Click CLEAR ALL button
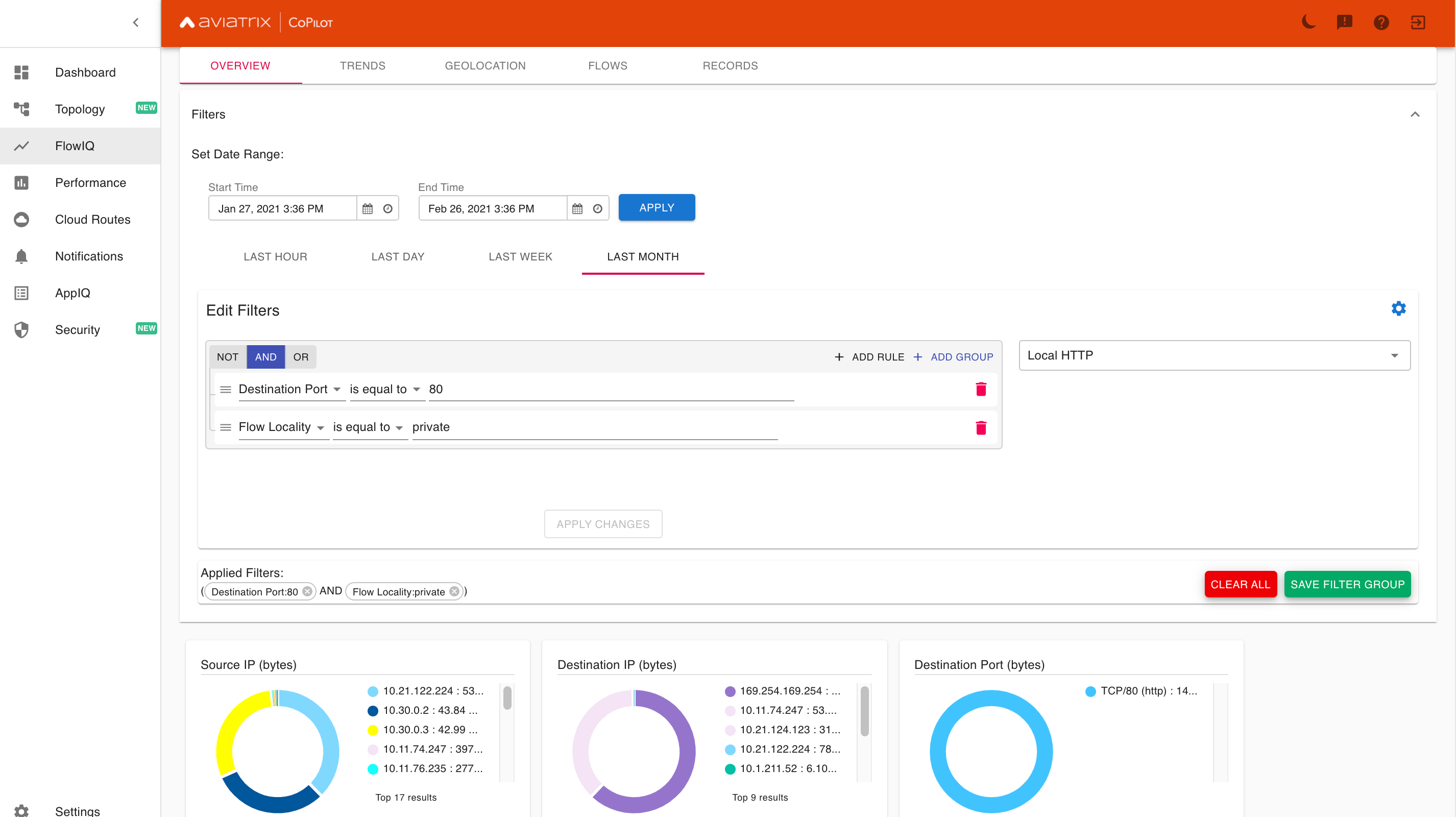This screenshot has height=817, width=1456. 1241,584
